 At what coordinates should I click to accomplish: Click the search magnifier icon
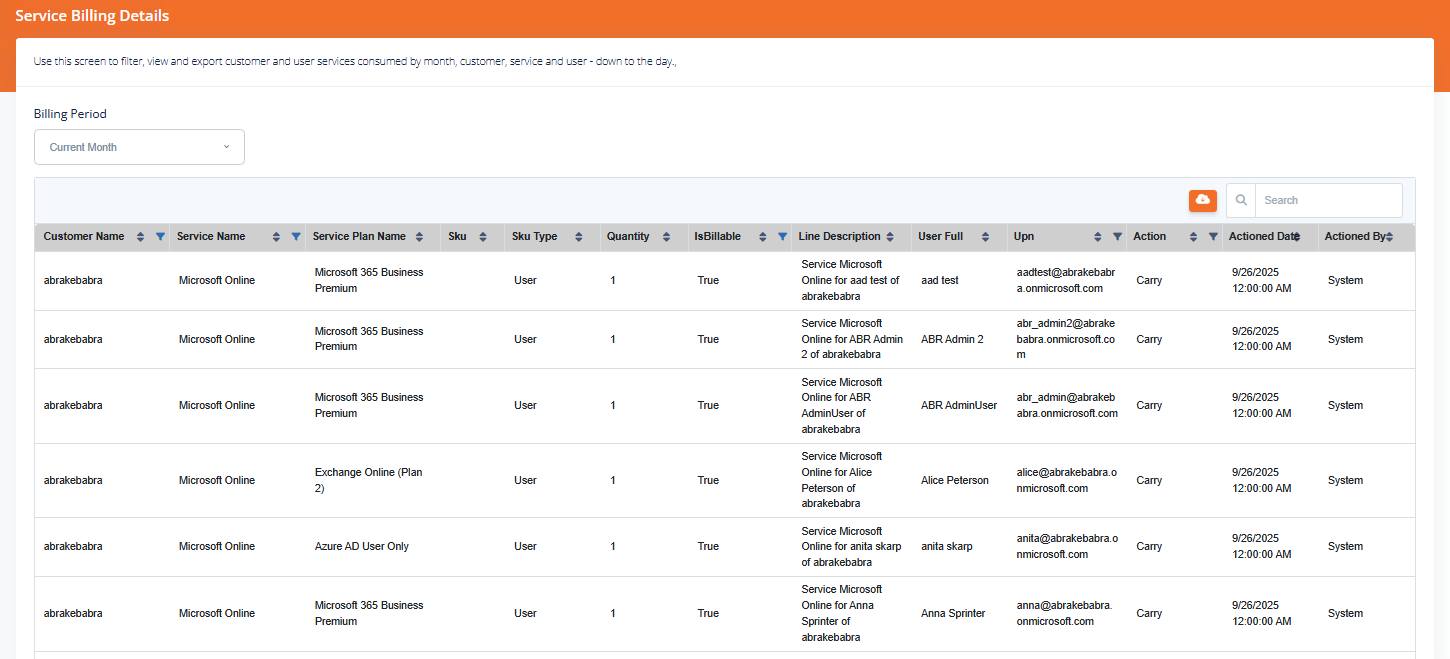tap(1240, 200)
